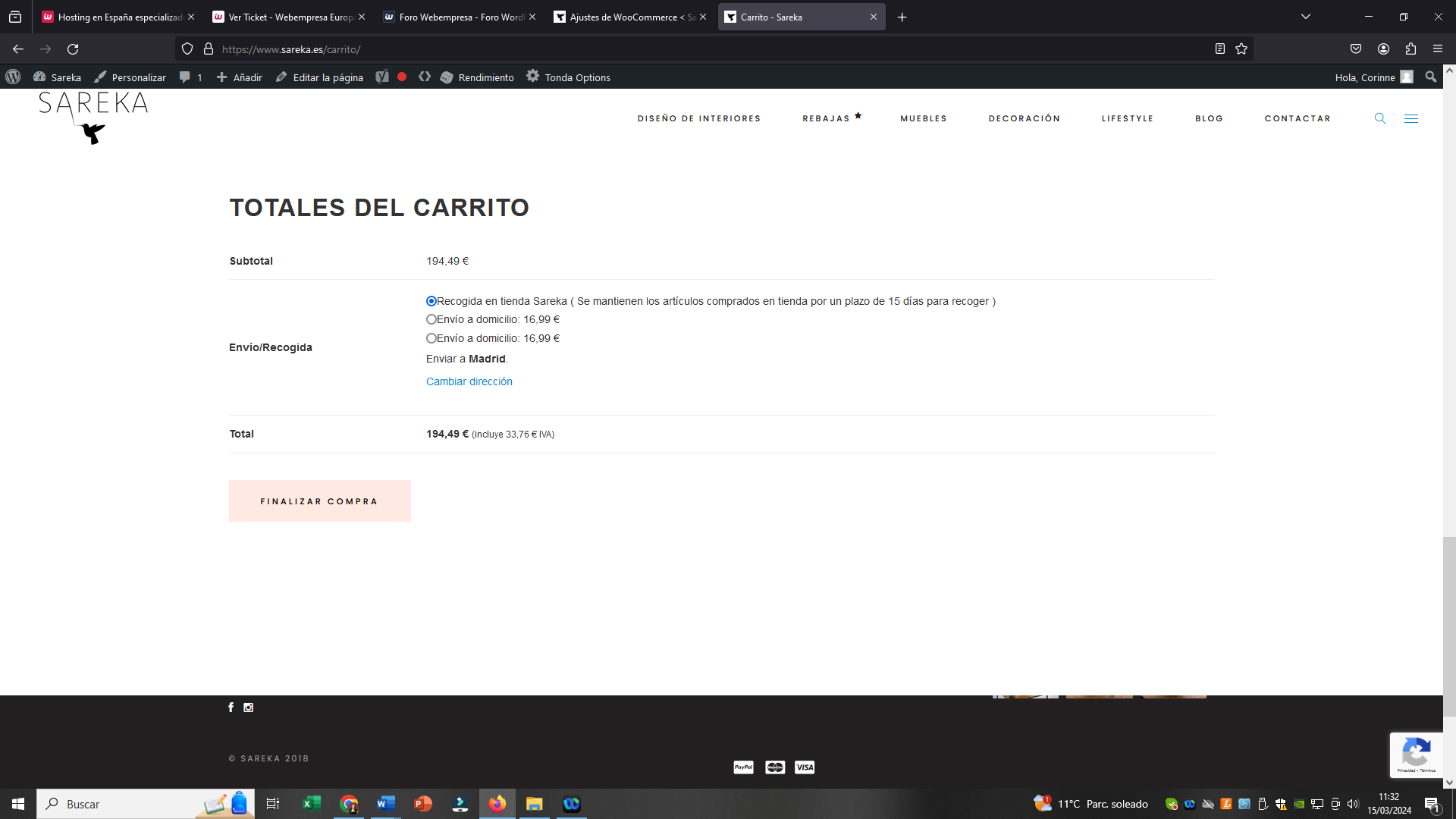This screenshot has width=1456, height=819.
Task: Expand the Sareka site admin menu
Action: tap(58, 77)
